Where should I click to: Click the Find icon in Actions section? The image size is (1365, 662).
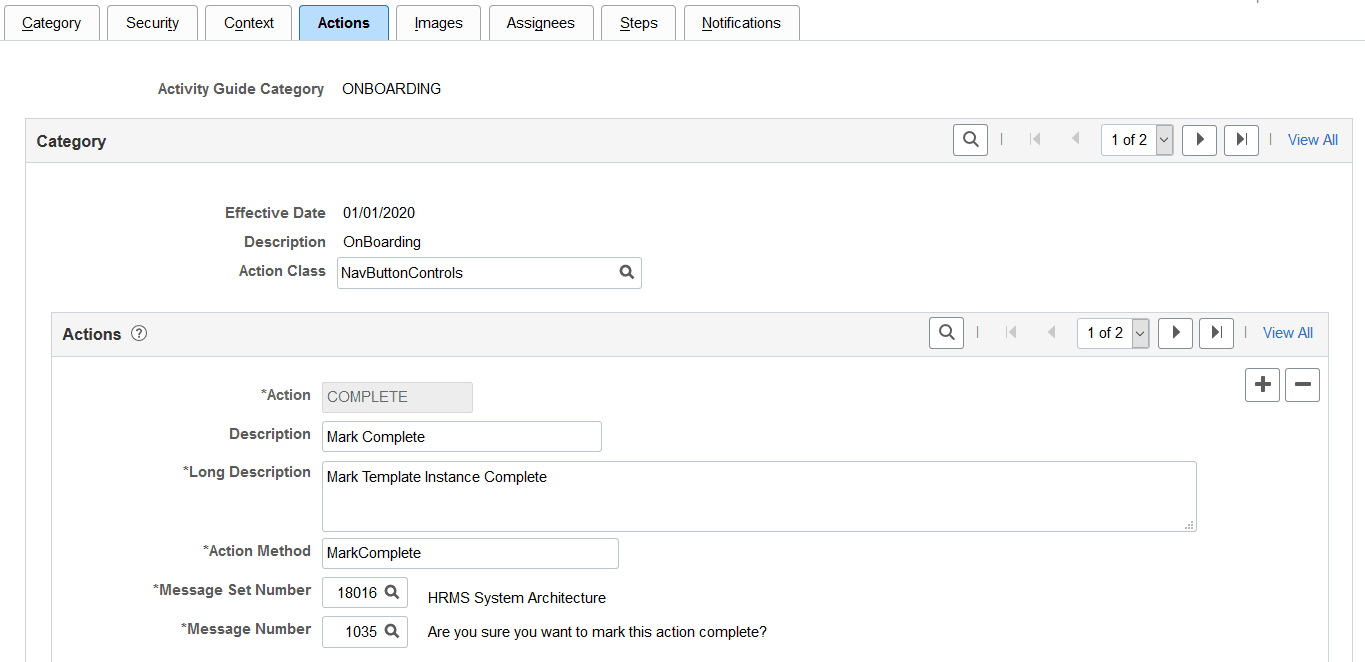(945, 332)
